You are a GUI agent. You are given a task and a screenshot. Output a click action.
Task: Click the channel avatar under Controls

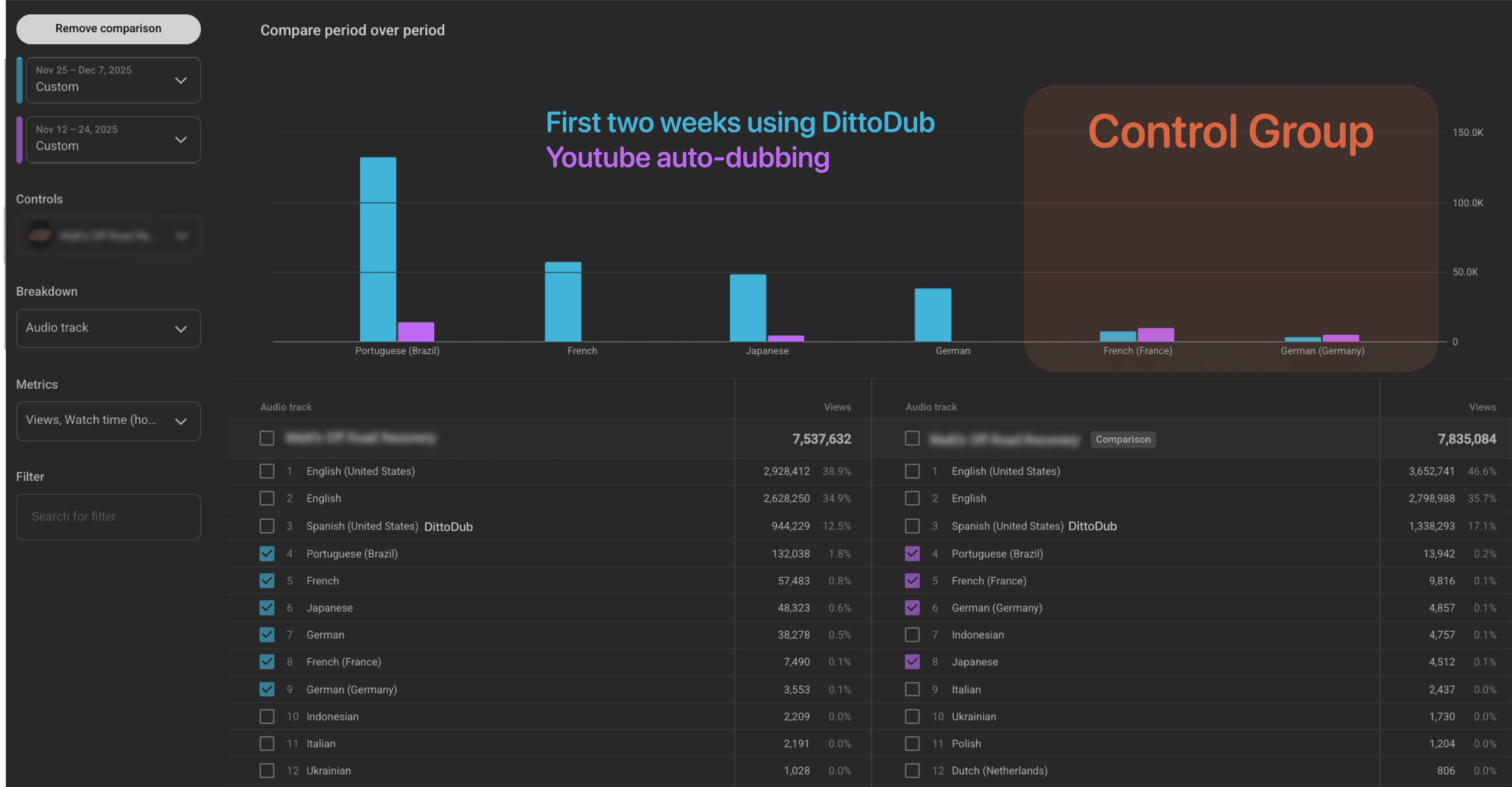[39, 235]
